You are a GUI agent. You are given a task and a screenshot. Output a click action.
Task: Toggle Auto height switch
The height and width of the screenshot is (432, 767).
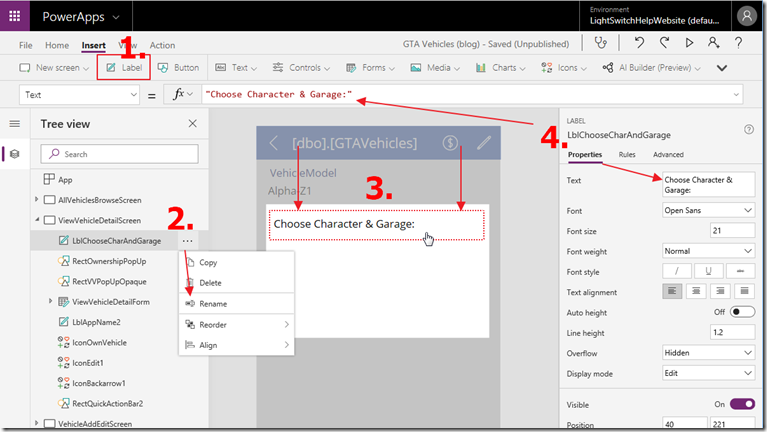click(742, 312)
